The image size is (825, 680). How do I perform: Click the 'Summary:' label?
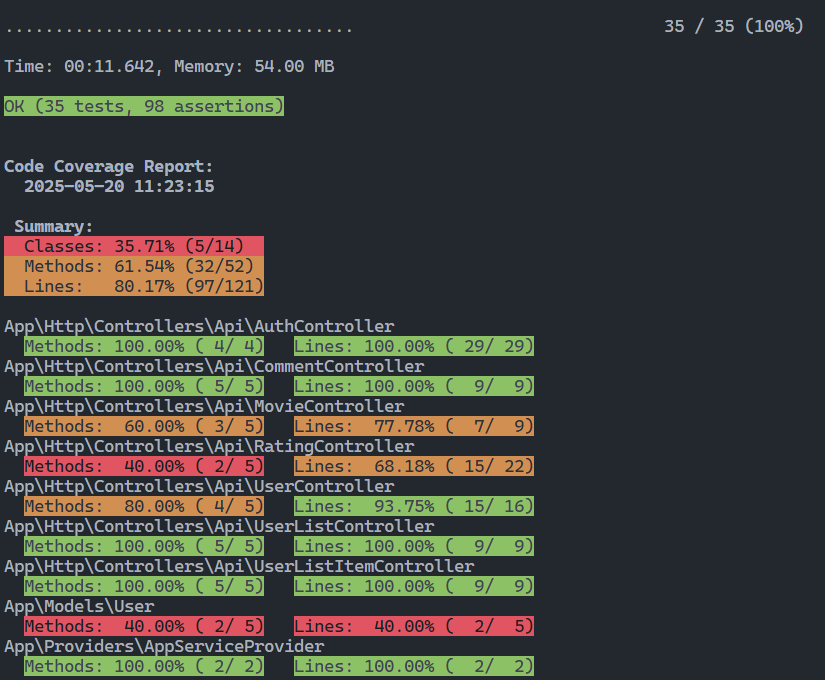(54, 226)
